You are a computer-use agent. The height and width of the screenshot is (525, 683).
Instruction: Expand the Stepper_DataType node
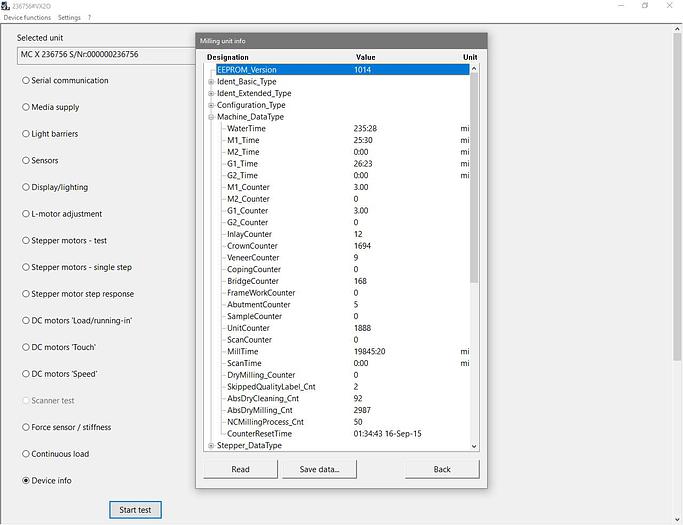pos(211,446)
